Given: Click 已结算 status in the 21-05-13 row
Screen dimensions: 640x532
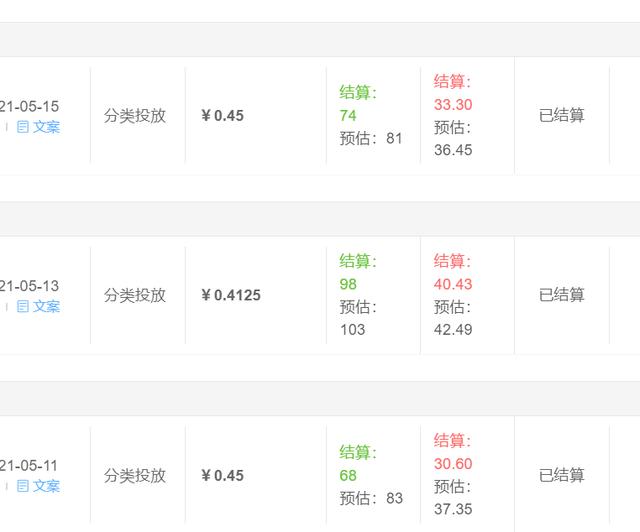Looking at the screenshot, I should tap(562, 295).
